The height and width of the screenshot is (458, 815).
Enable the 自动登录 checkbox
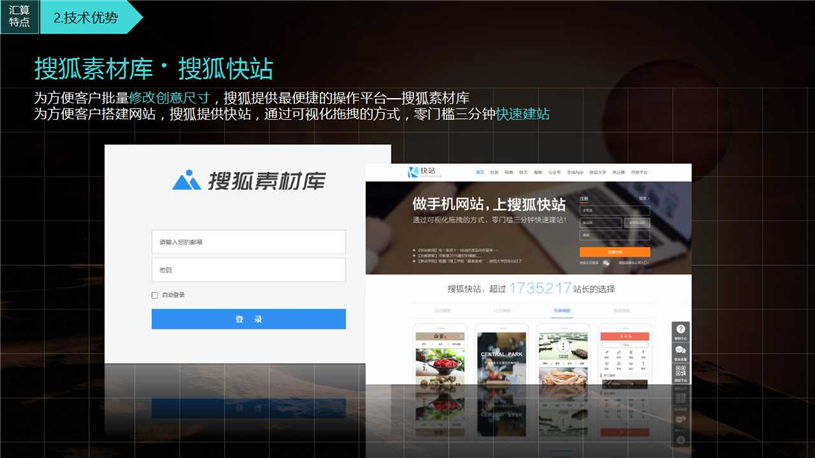pyautogui.click(x=154, y=295)
